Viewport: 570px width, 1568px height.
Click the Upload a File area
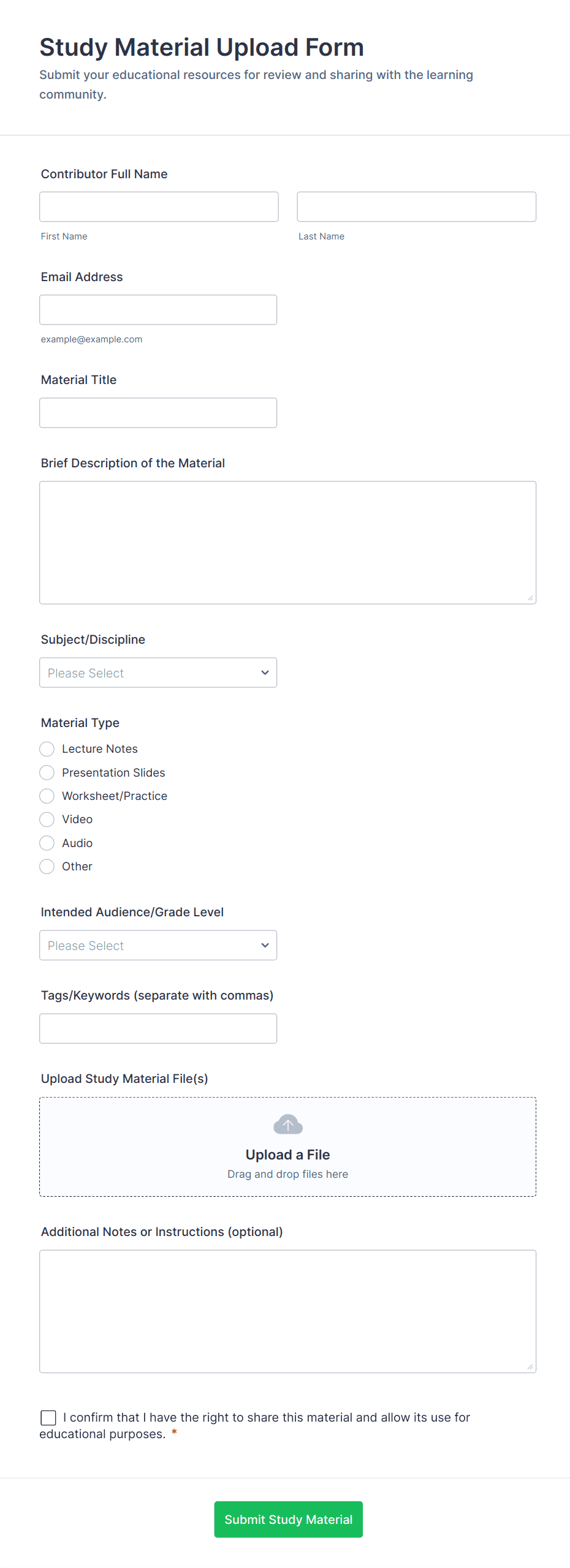coord(287,1155)
